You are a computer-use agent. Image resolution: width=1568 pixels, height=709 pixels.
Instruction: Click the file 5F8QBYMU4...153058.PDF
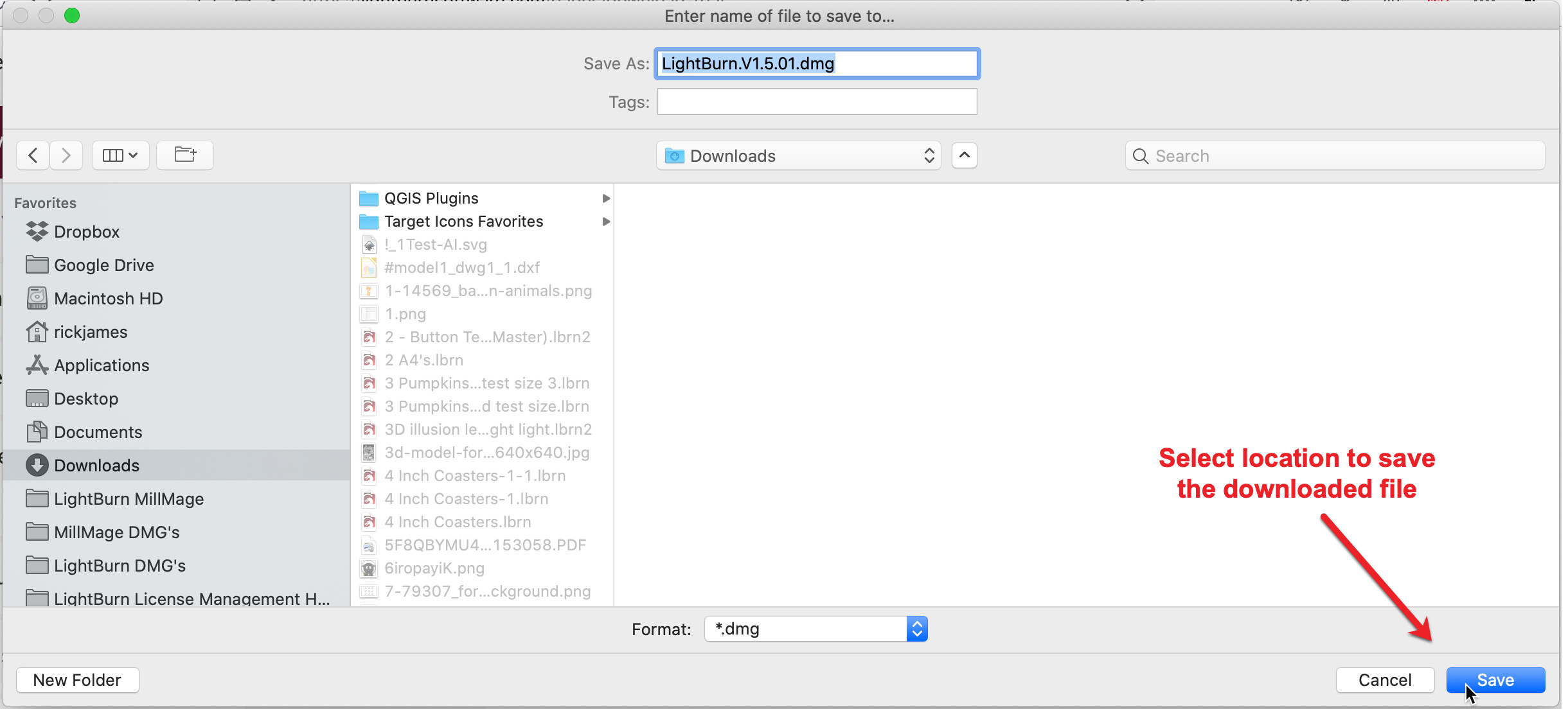[483, 545]
